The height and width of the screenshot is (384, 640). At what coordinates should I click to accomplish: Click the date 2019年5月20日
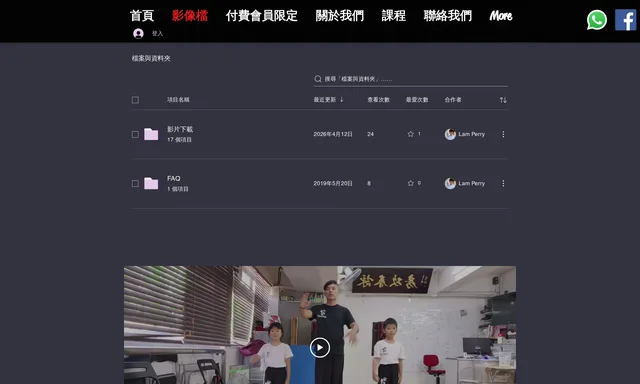[x=333, y=183]
